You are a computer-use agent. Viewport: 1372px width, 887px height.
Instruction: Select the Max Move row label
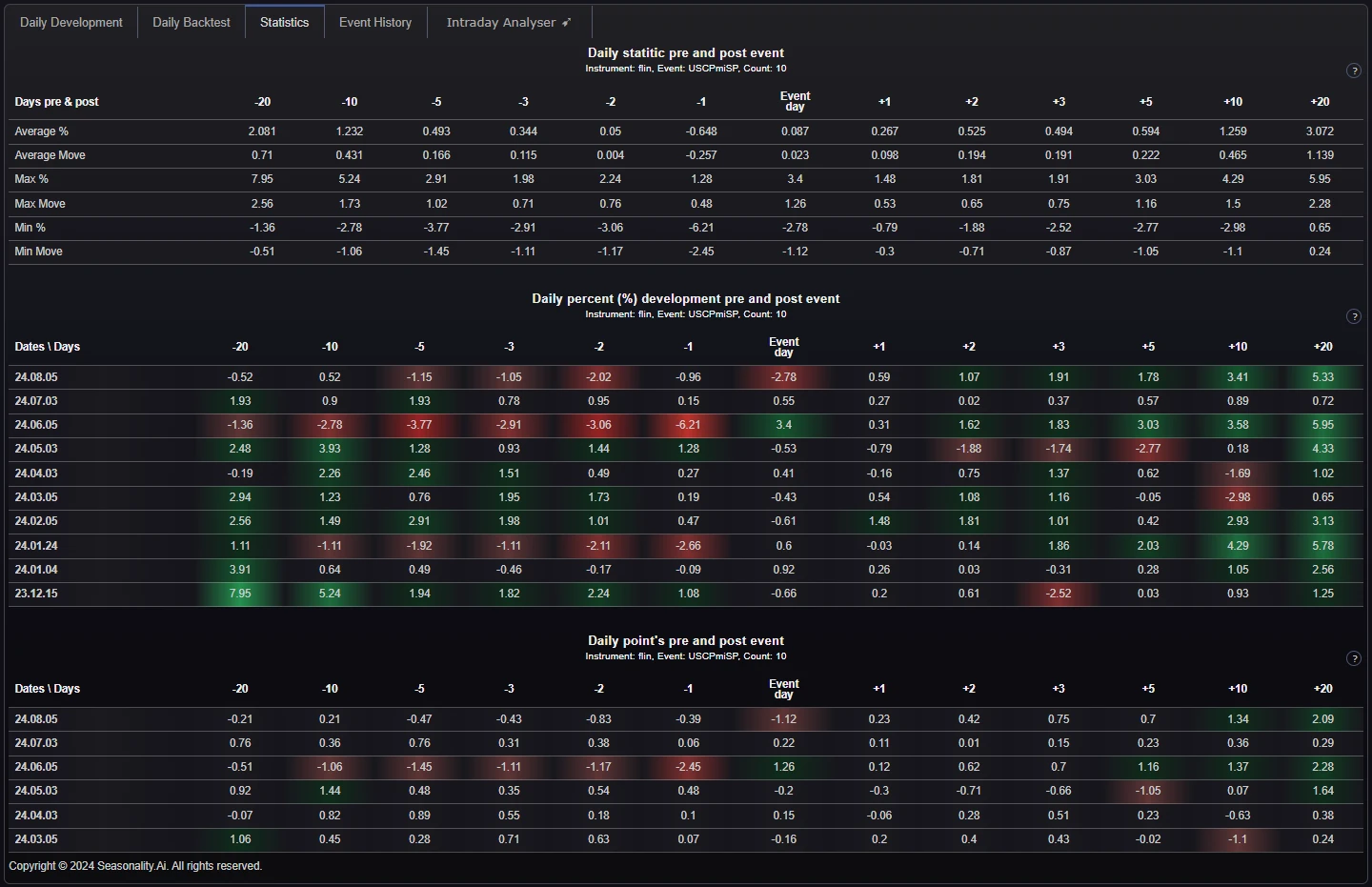40,204
